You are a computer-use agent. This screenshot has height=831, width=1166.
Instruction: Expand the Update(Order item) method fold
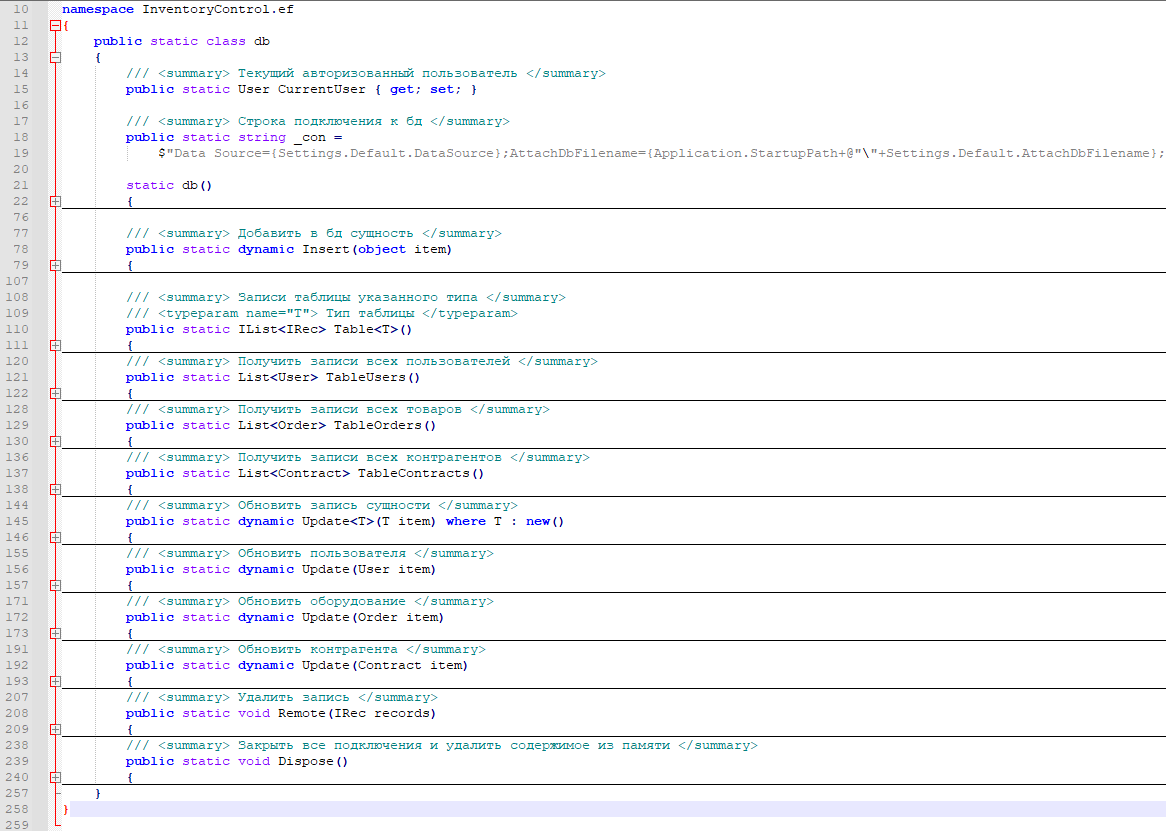pos(55,634)
